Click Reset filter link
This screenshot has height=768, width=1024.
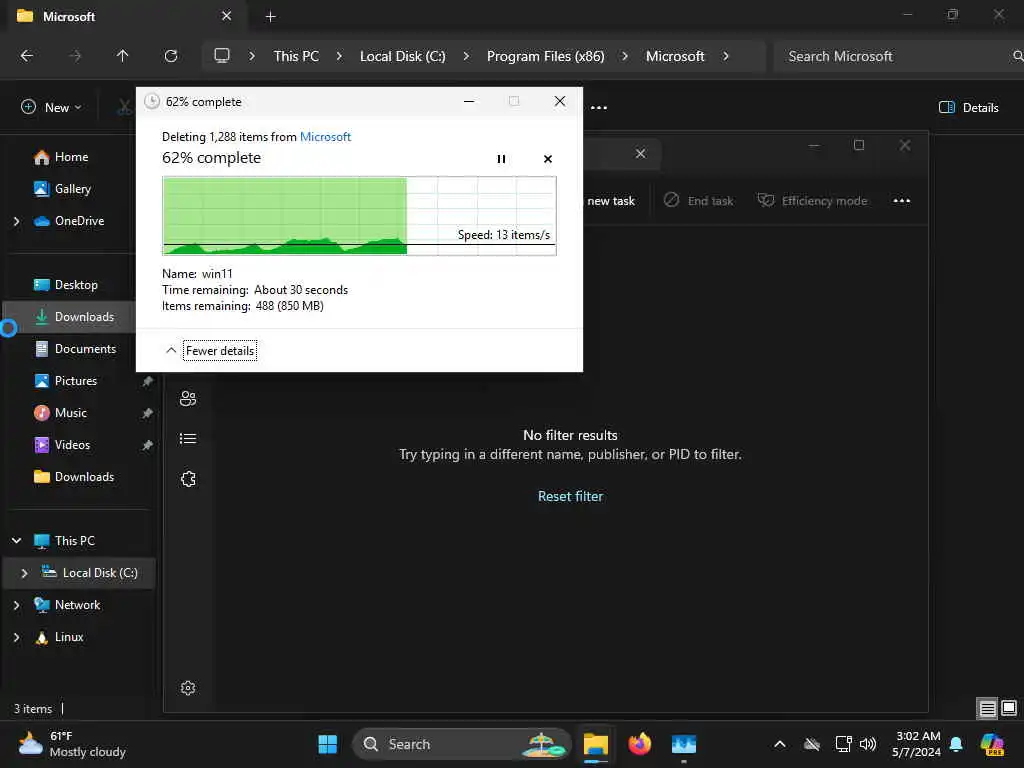[570, 496]
